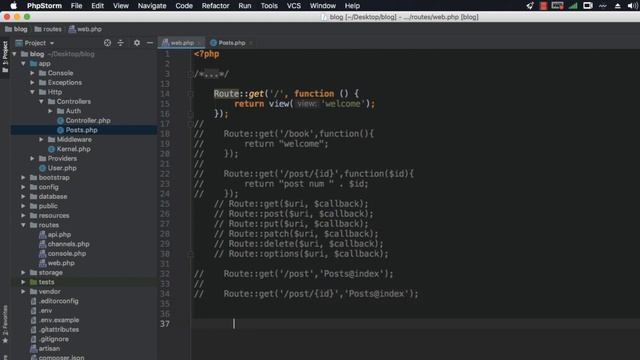Open the VCS menu
640x360 pixels.
[293, 6]
